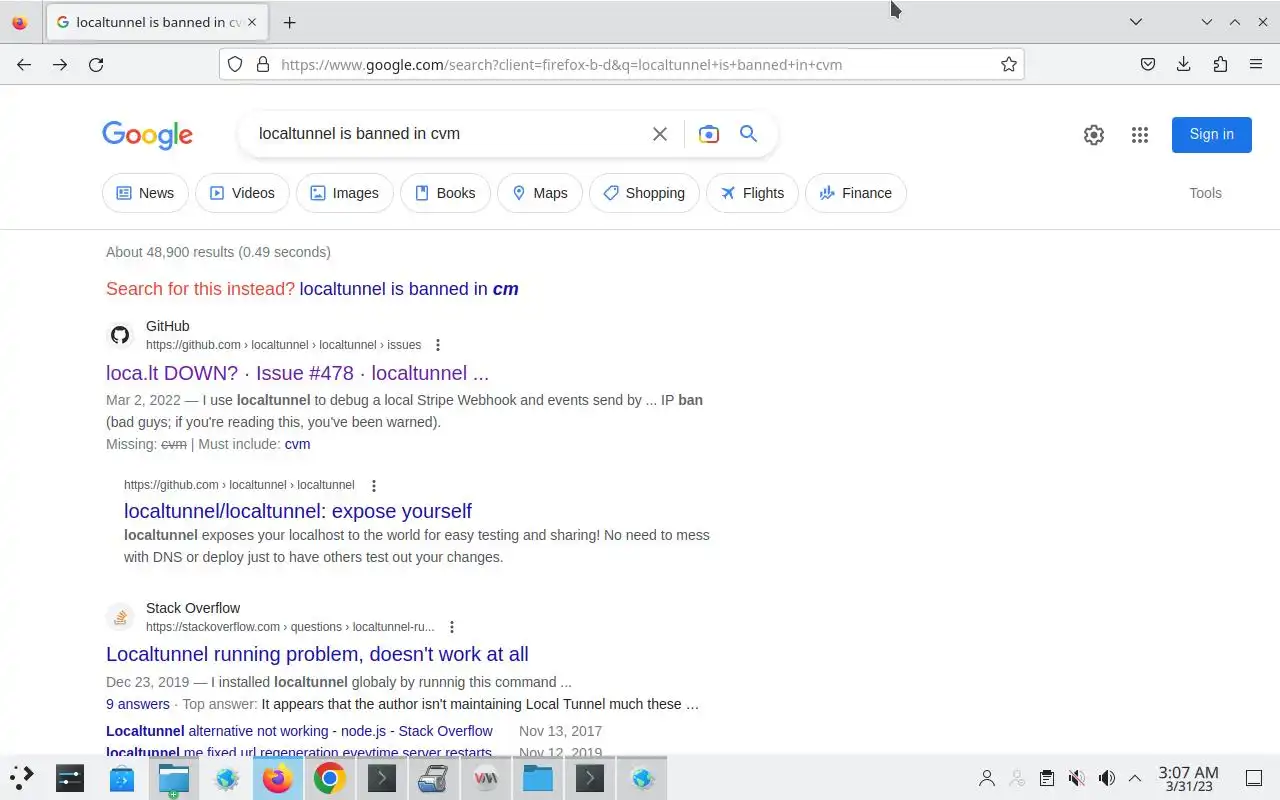Filter results by Images
1280x800 pixels.
(344, 193)
